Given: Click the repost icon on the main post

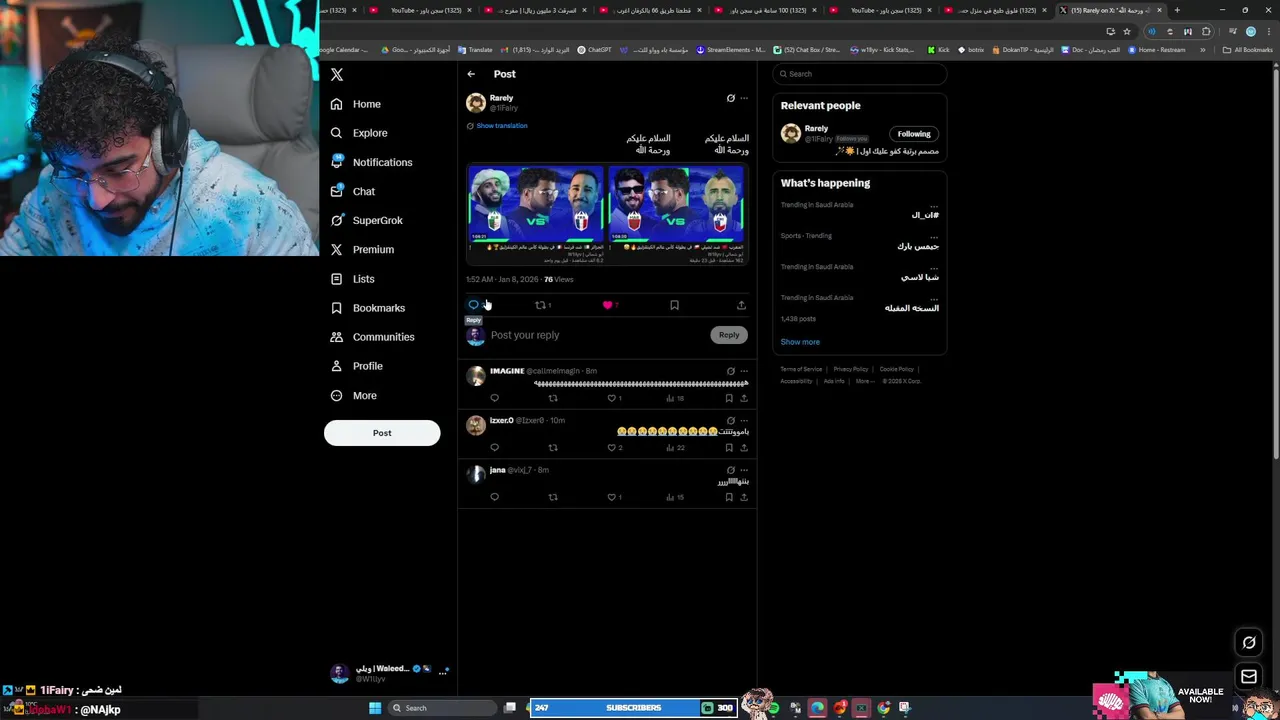Looking at the screenshot, I should (540, 305).
